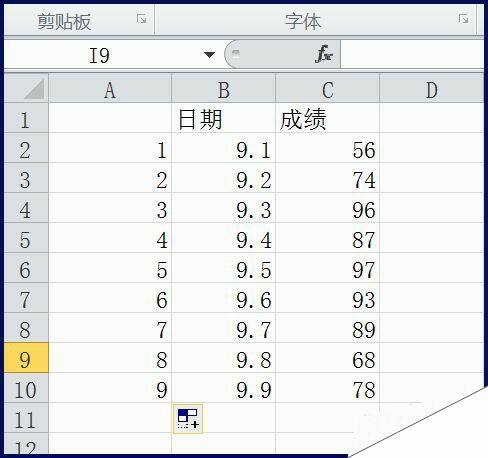Open the Auto Fill Options button

188,418
